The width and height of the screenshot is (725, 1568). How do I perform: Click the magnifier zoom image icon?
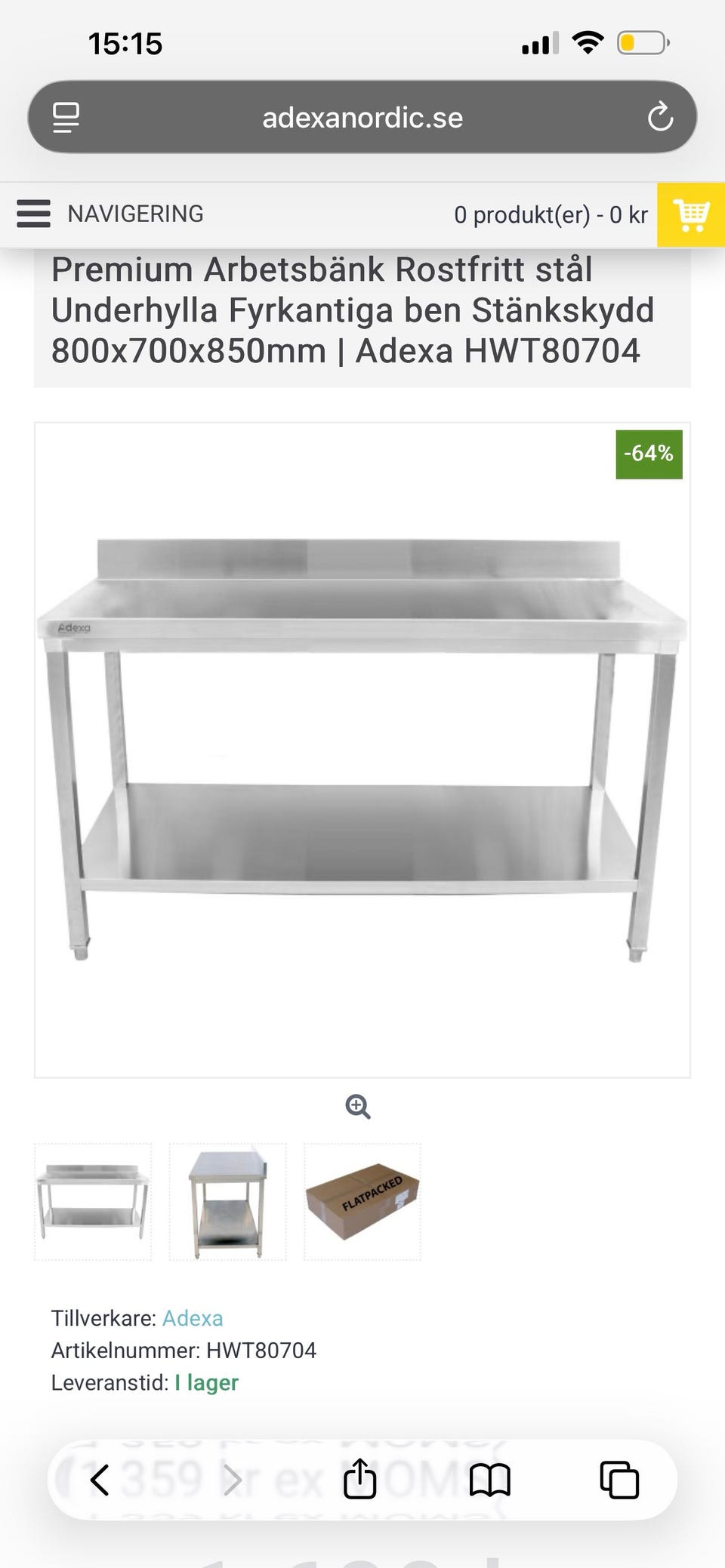point(358,1107)
